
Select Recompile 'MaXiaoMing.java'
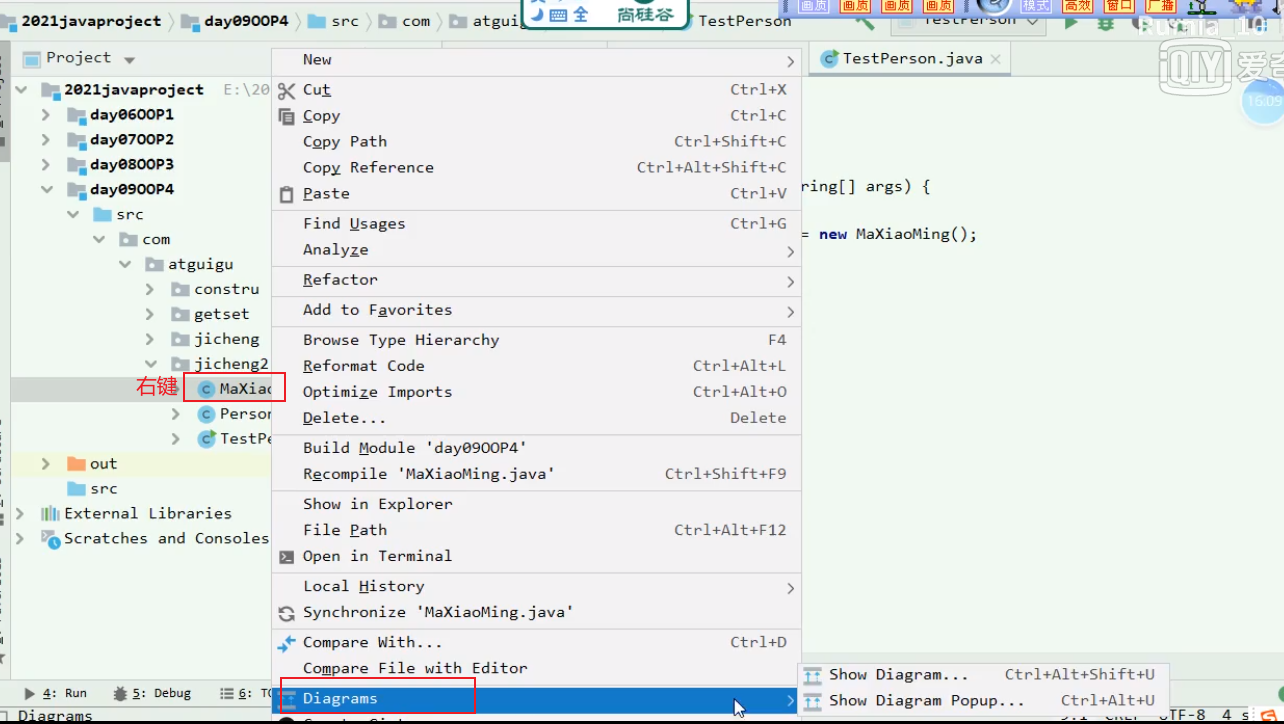coord(537,474)
